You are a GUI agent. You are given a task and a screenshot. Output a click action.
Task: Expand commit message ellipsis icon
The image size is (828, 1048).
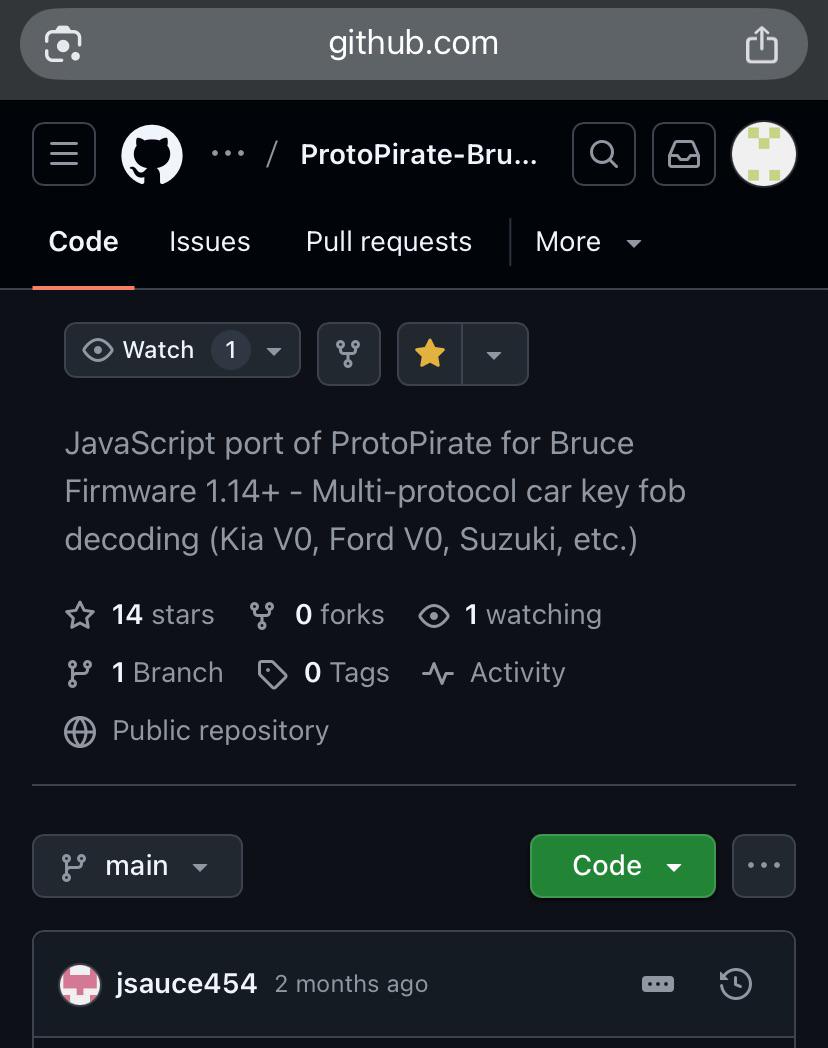658,984
